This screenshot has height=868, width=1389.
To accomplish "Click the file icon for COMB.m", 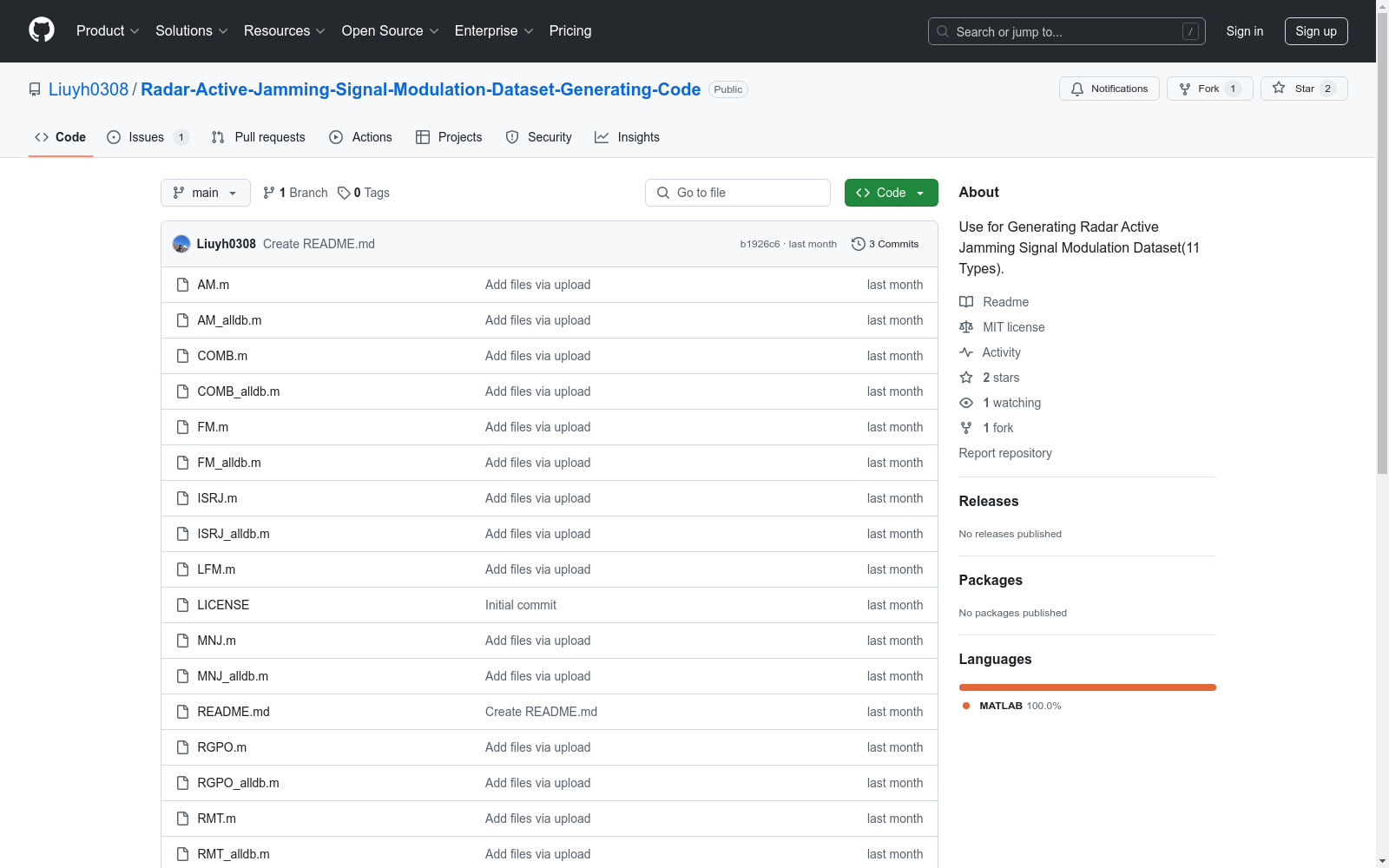I will tap(182, 356).
